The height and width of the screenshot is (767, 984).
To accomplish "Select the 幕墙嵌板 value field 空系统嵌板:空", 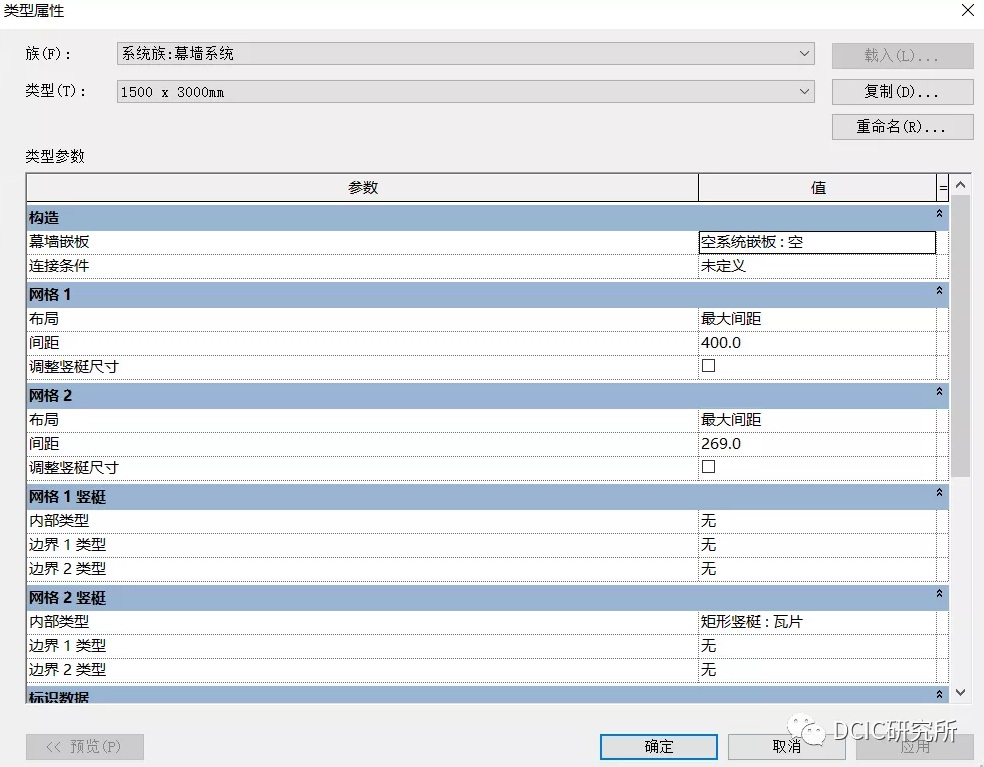I will click(x=817, y=242).
